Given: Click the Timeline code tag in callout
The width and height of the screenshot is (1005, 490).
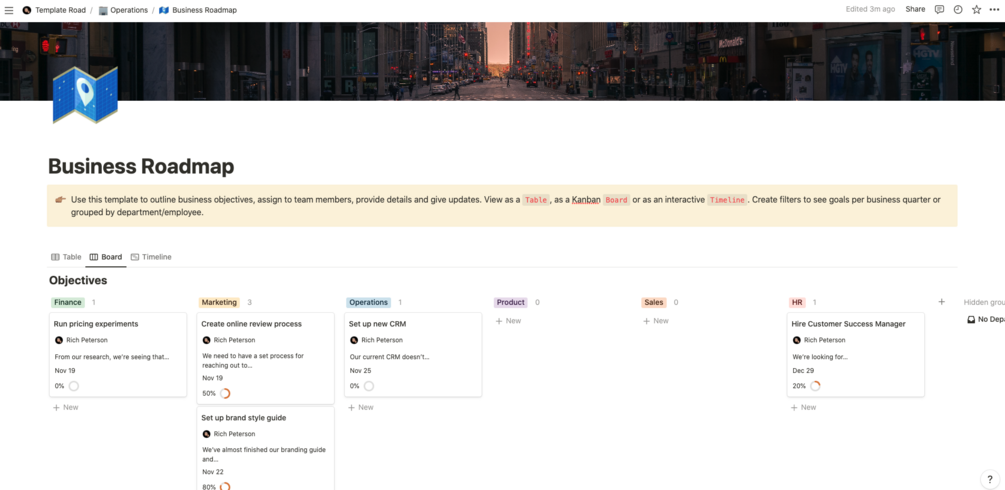Looking at the screenshot, I should click(727, 199).
